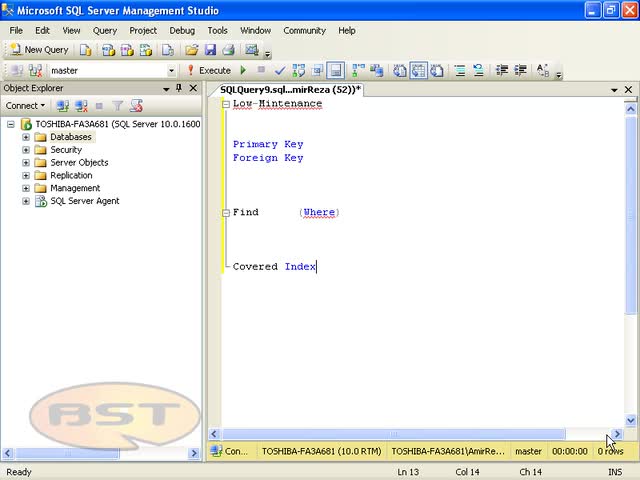Click Uncomment selected lines icon

(x=478, y=71)
